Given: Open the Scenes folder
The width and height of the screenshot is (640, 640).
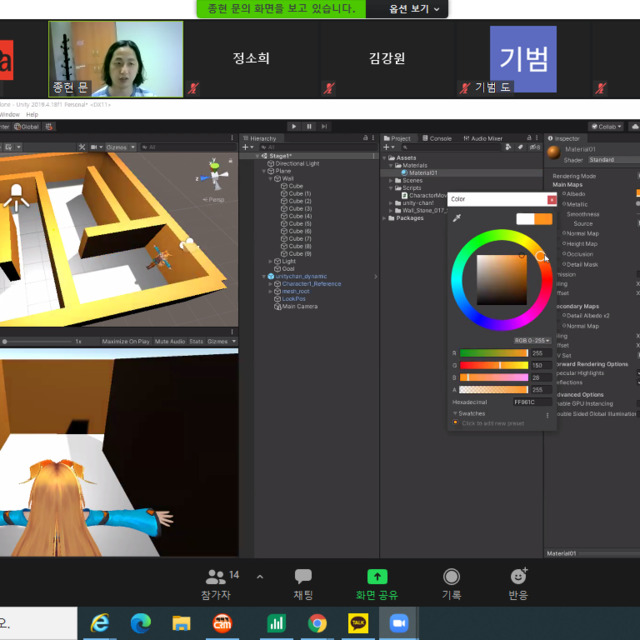Looking at the screenshot, I should click(412, 180).
